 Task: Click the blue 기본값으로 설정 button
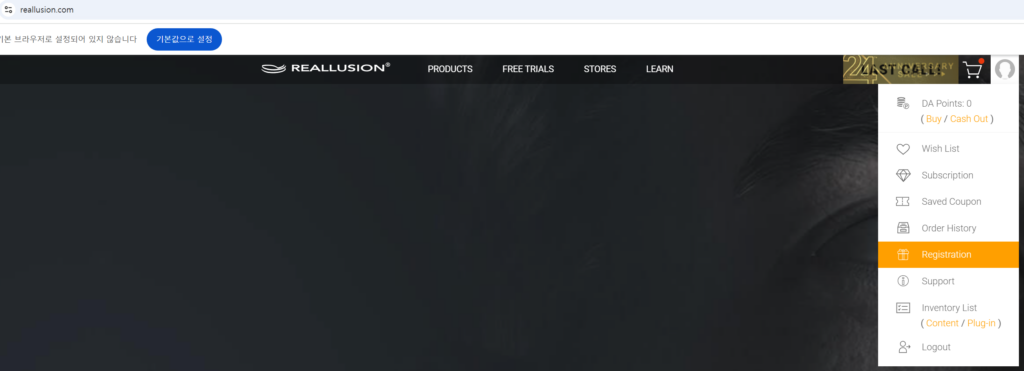184,39
